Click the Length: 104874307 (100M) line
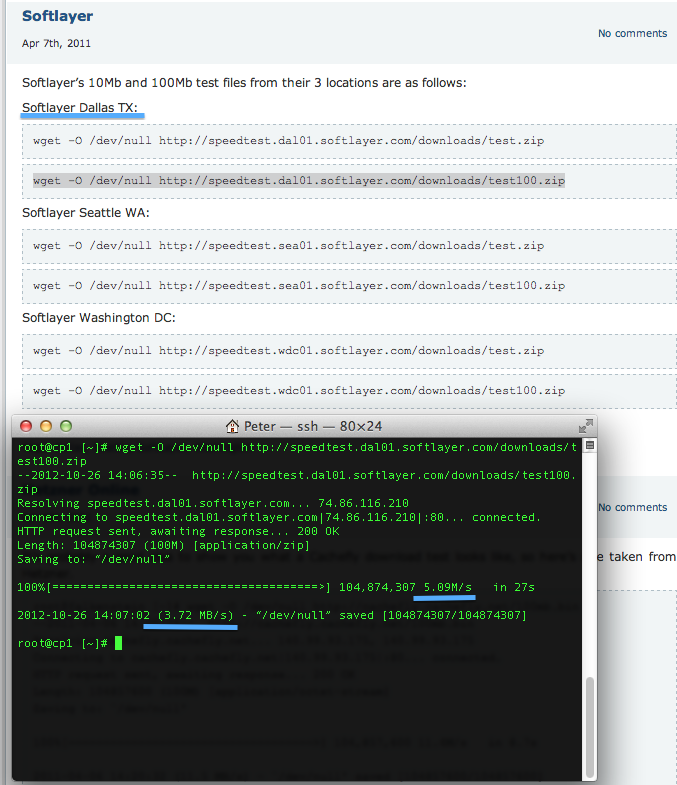This screenshot has height=785, width=677. pyautogui.click(x=163, y=545)
